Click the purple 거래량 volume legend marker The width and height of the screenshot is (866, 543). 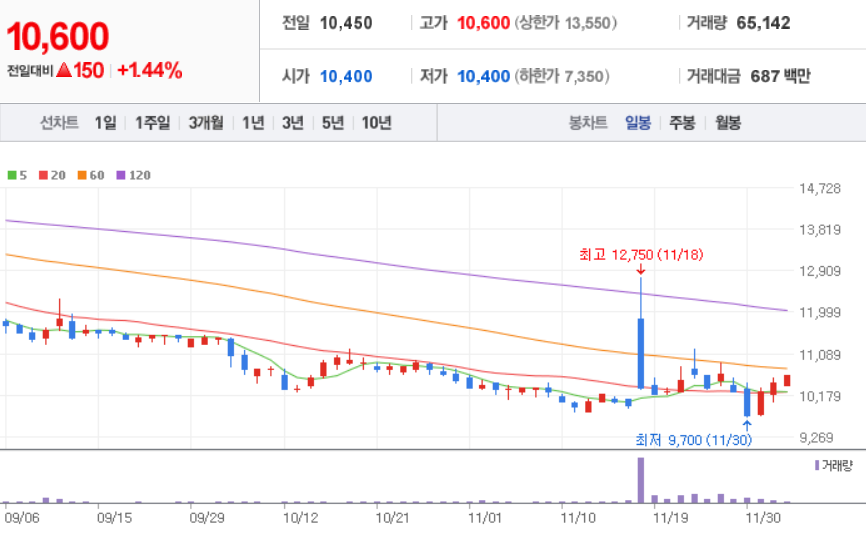coord(817,466)
